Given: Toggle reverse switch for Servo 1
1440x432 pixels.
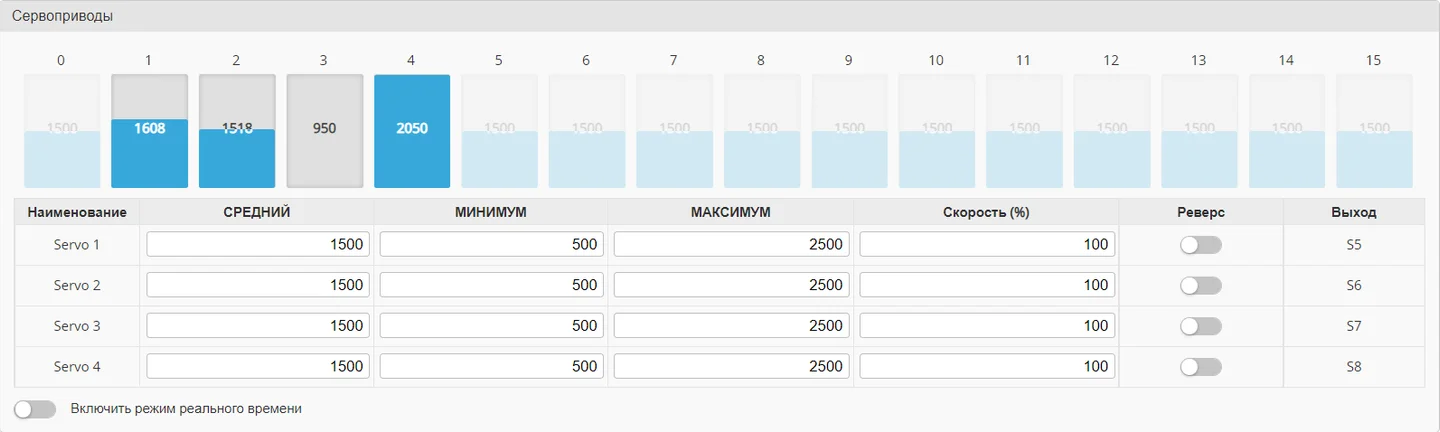Looking at the screenshot, I should click(1201, 245).
